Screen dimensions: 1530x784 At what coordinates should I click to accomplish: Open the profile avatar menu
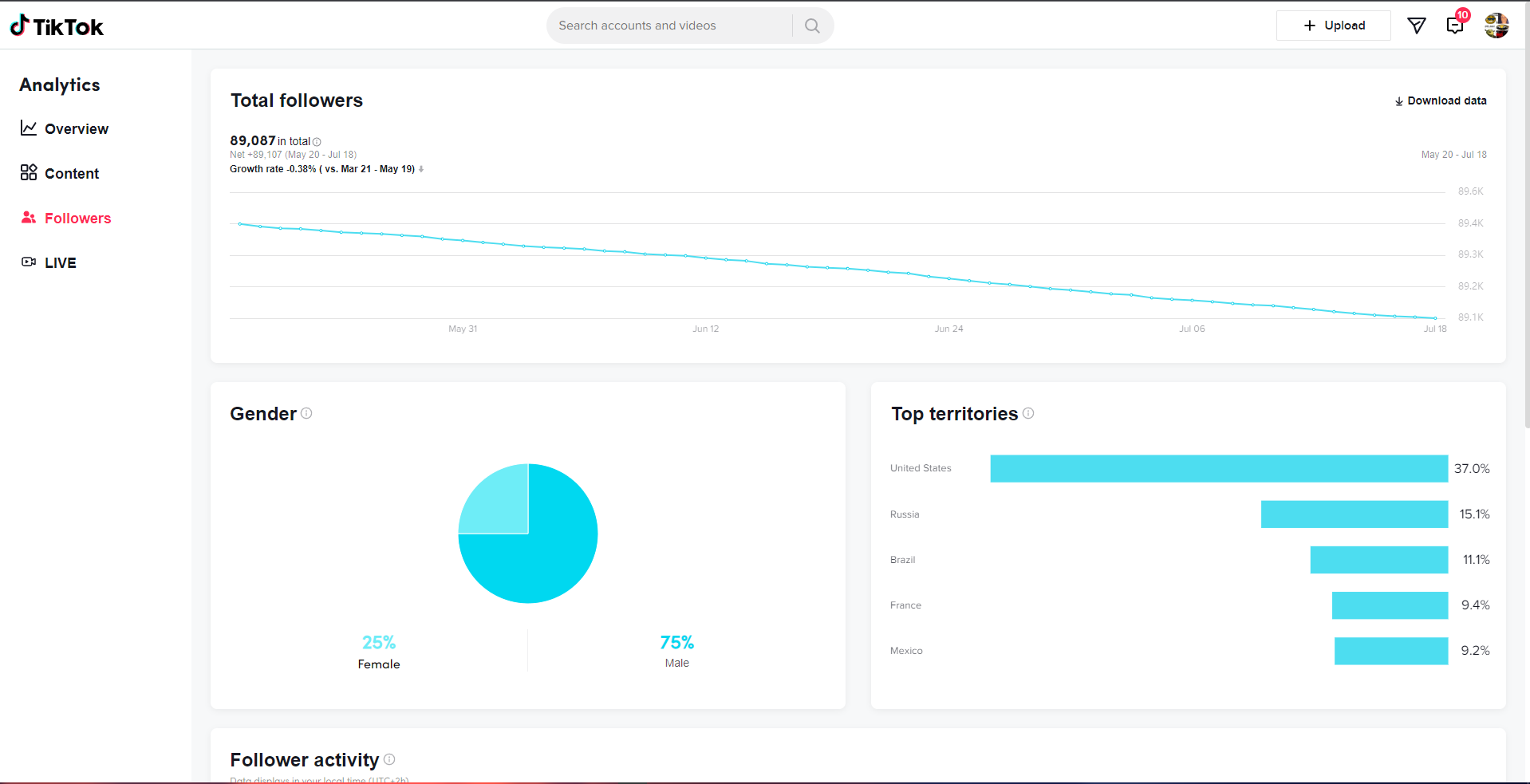1496,26
